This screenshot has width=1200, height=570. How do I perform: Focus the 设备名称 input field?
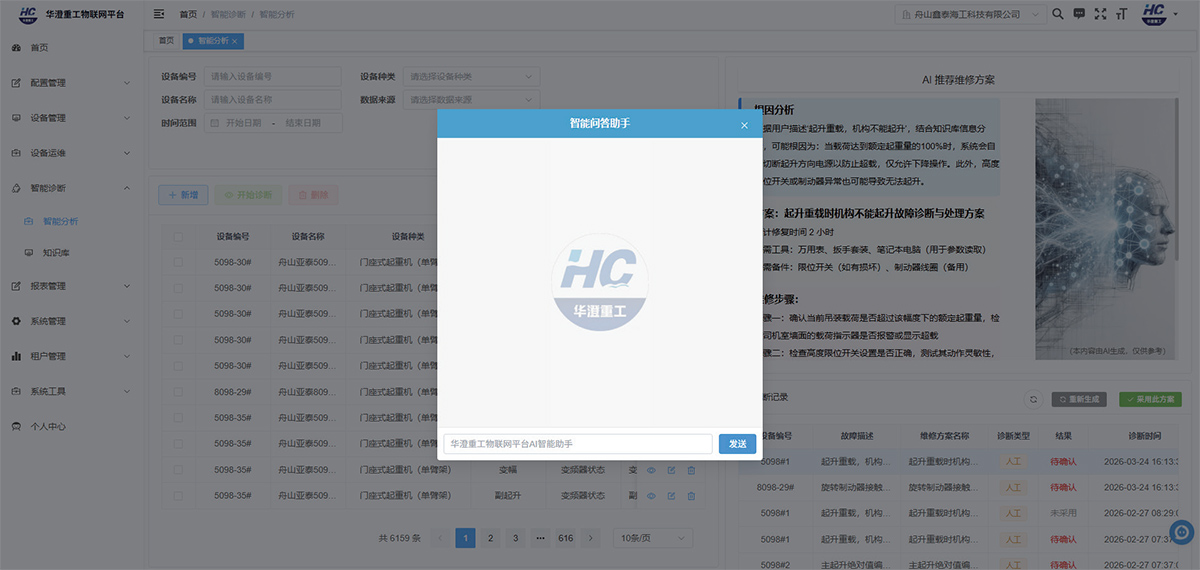[x=274, y=100]
